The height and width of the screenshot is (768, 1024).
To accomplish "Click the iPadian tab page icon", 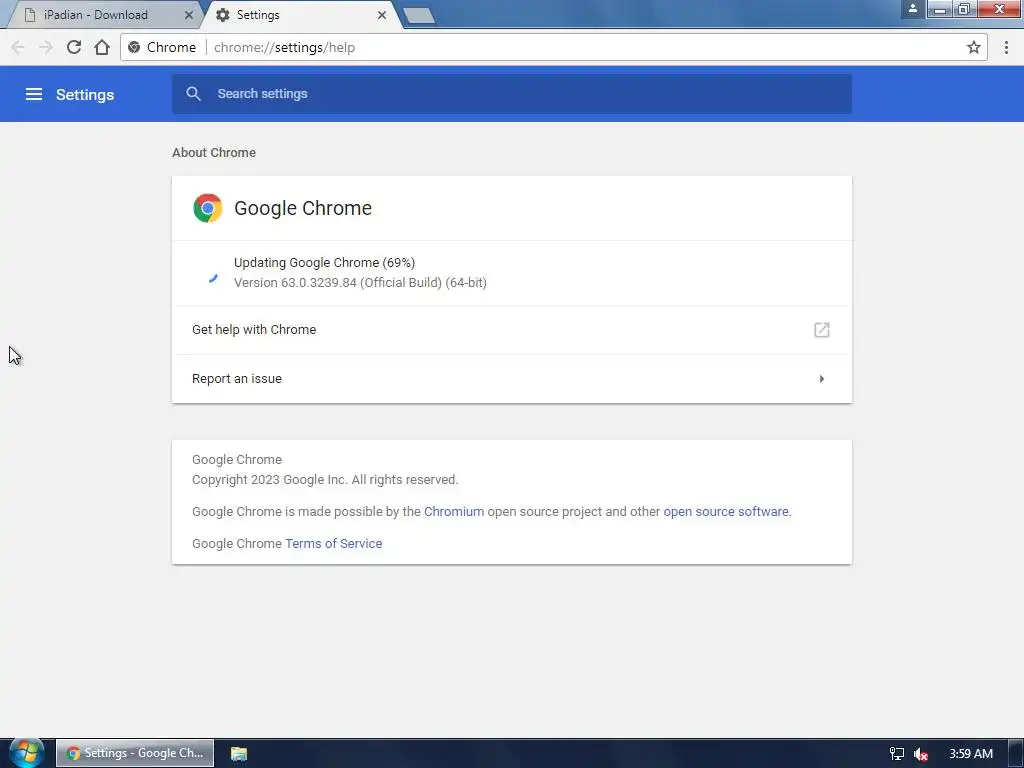I will point(29,14).
